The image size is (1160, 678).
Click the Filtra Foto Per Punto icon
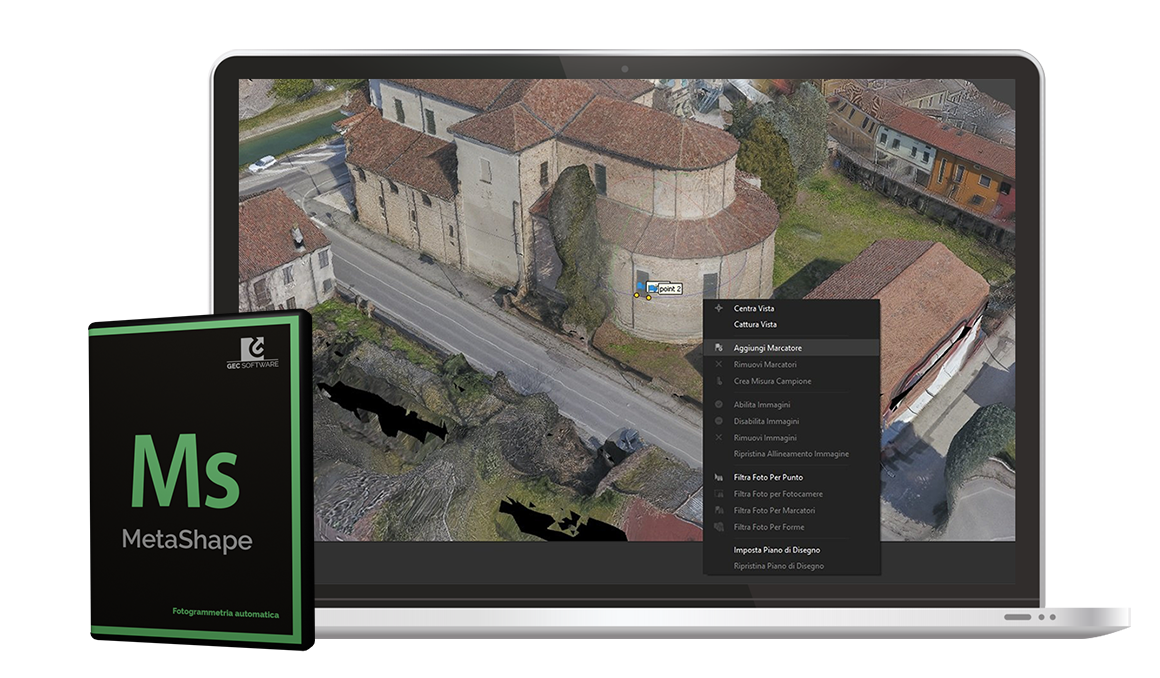718,477
